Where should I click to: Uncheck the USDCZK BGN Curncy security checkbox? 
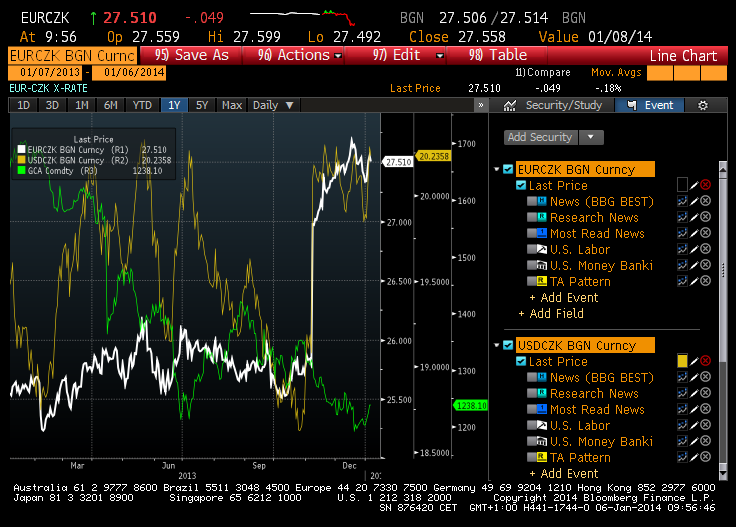pos(508,345)
